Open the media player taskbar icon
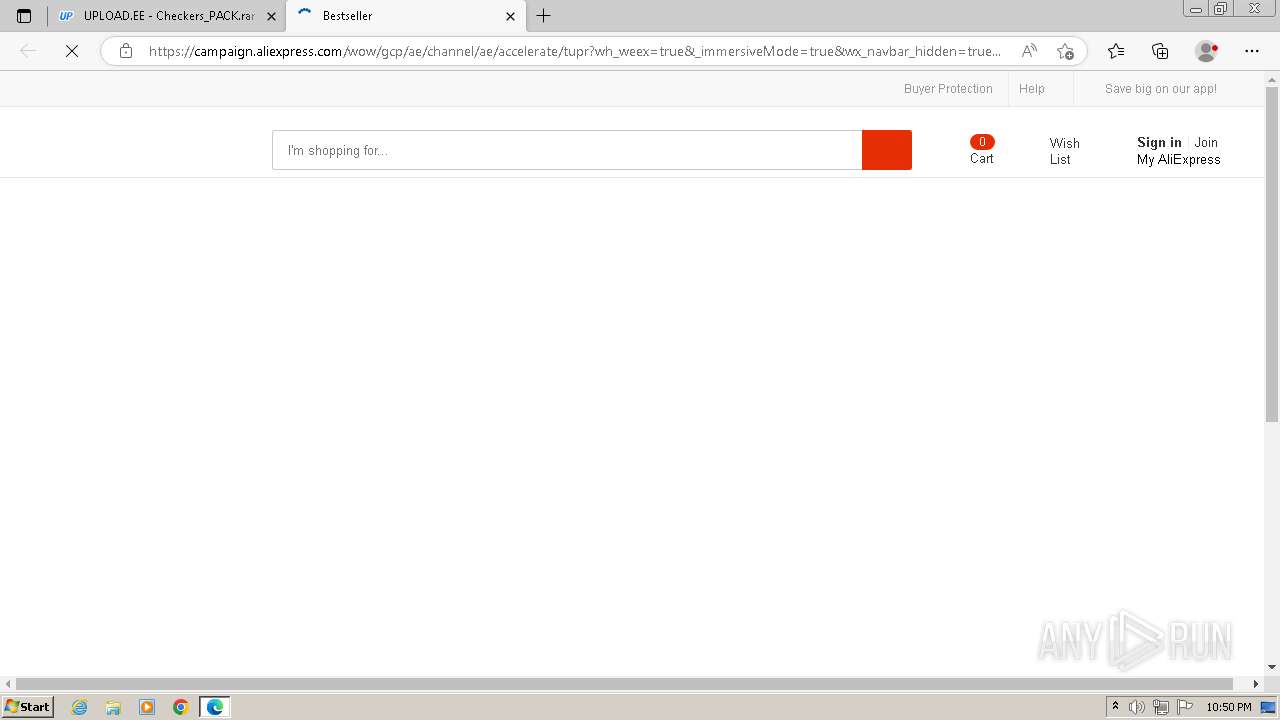1280x720 pixels. pos(147,707)
